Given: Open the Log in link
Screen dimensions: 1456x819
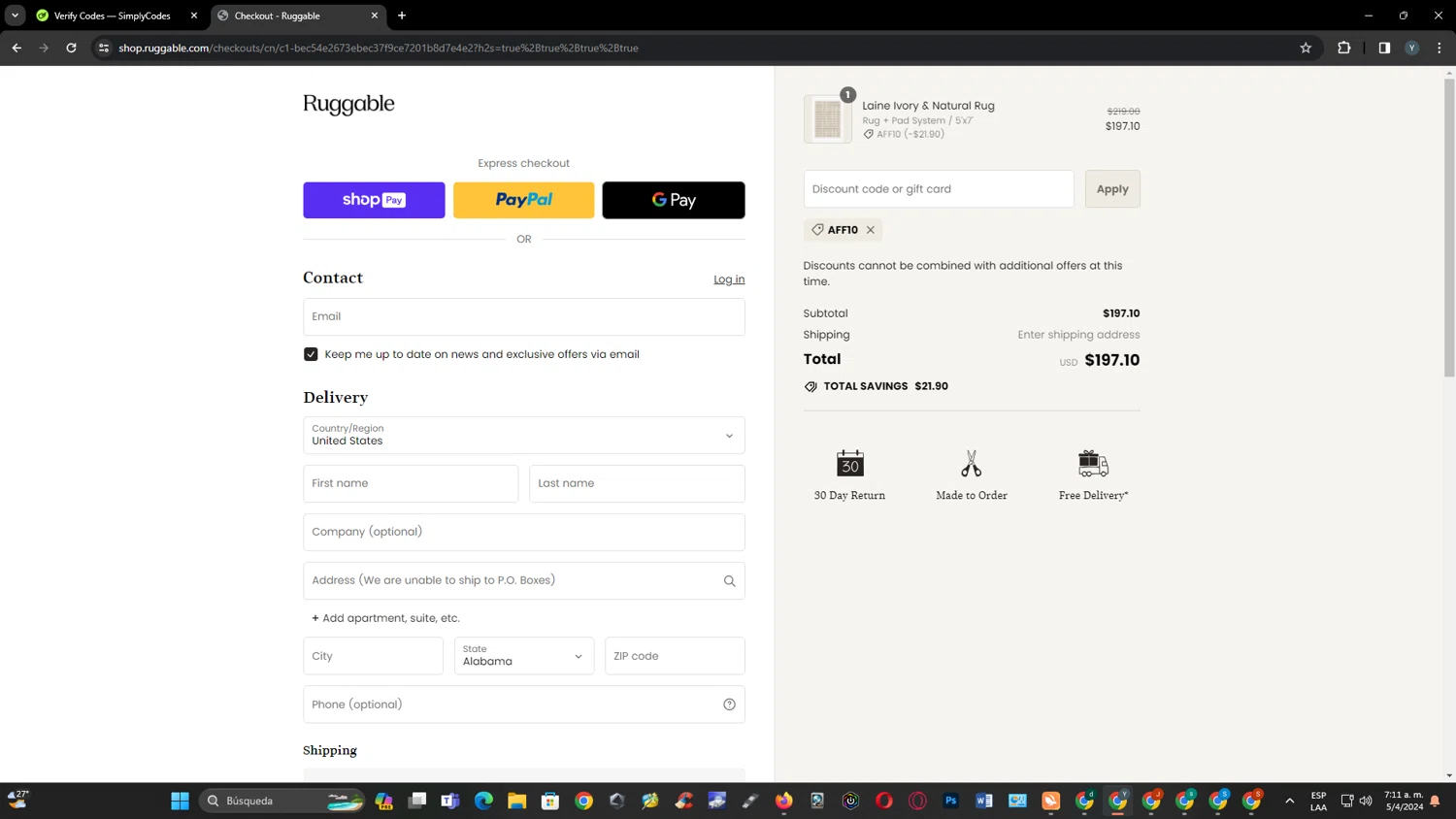Looking at the screenshot, I should pos(729,279).
